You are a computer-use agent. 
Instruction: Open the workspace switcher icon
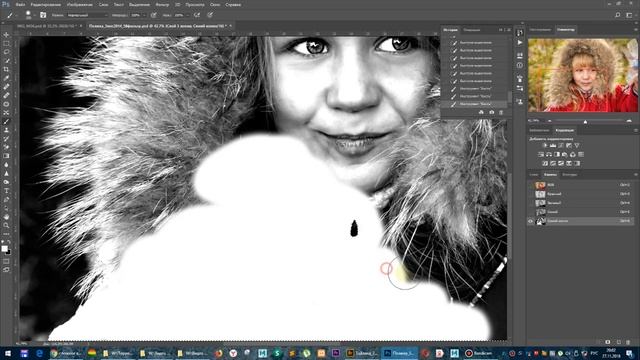coord(629,15)
